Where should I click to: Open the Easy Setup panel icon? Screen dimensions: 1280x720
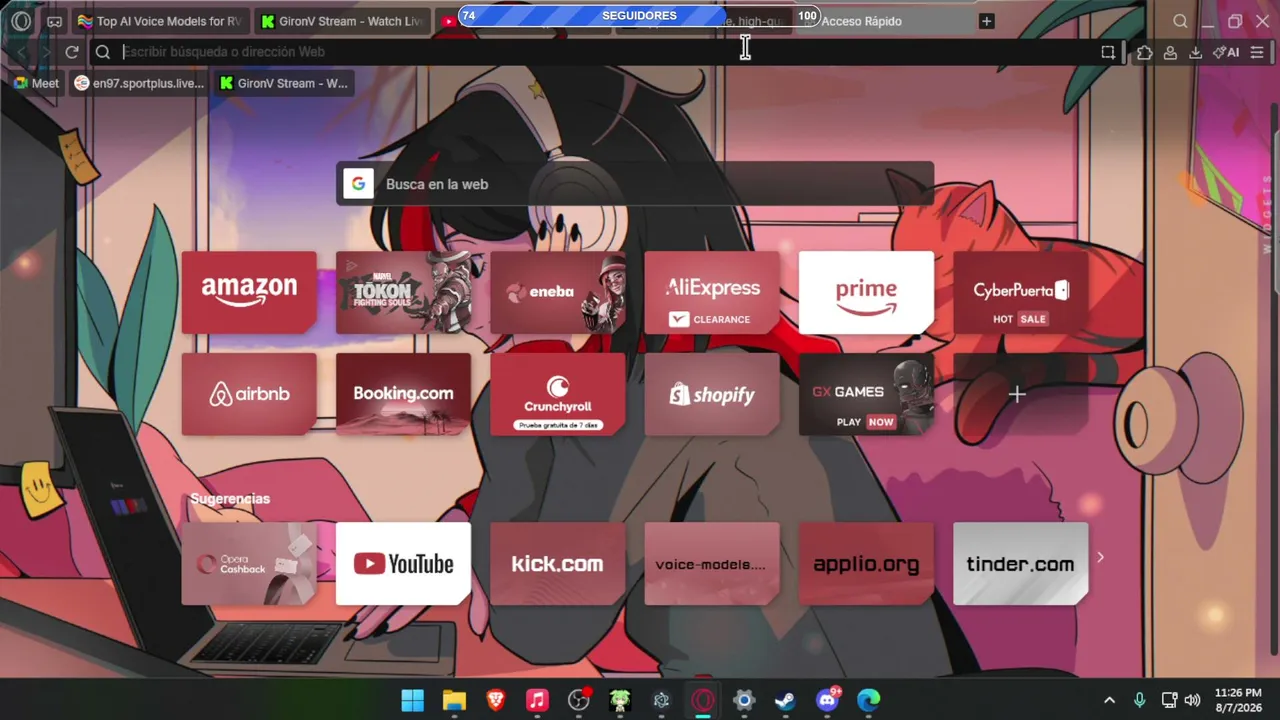point(1257,52)
